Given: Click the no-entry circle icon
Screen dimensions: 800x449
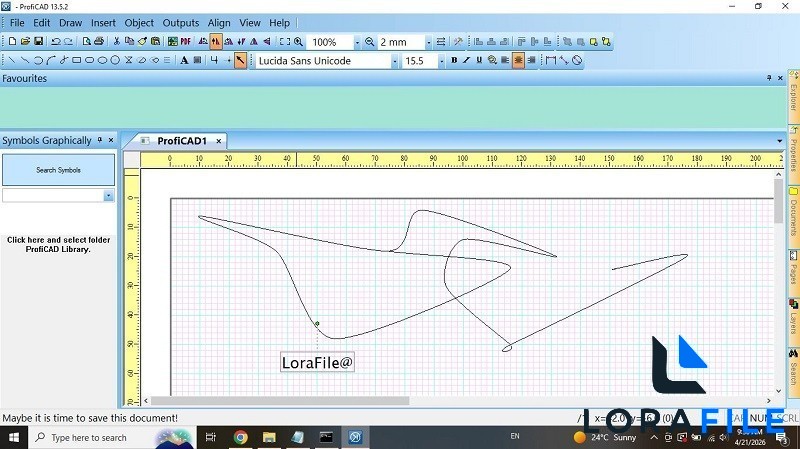Looking at the screenshot, I should [577, 60].
